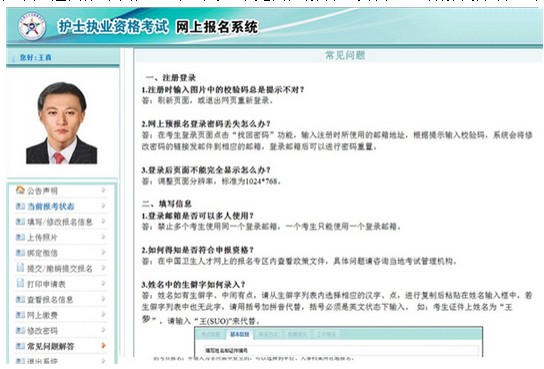Viewport: 544px width, 369px height.
Task: Click question 3.姓名中的生僻字如何录入?
Action: pyautogui.click(x=193, y=284)
